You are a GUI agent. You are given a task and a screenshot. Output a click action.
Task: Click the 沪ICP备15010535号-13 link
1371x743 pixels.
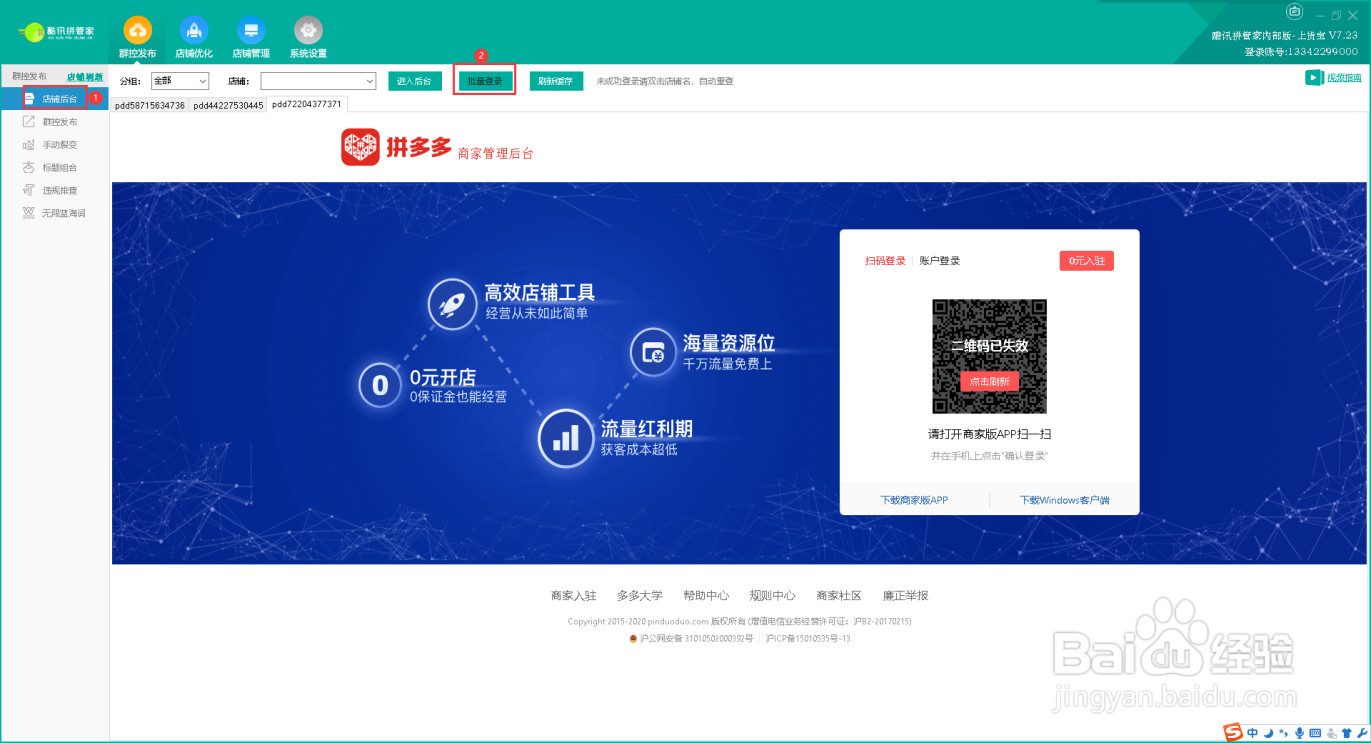coord(808,638)
